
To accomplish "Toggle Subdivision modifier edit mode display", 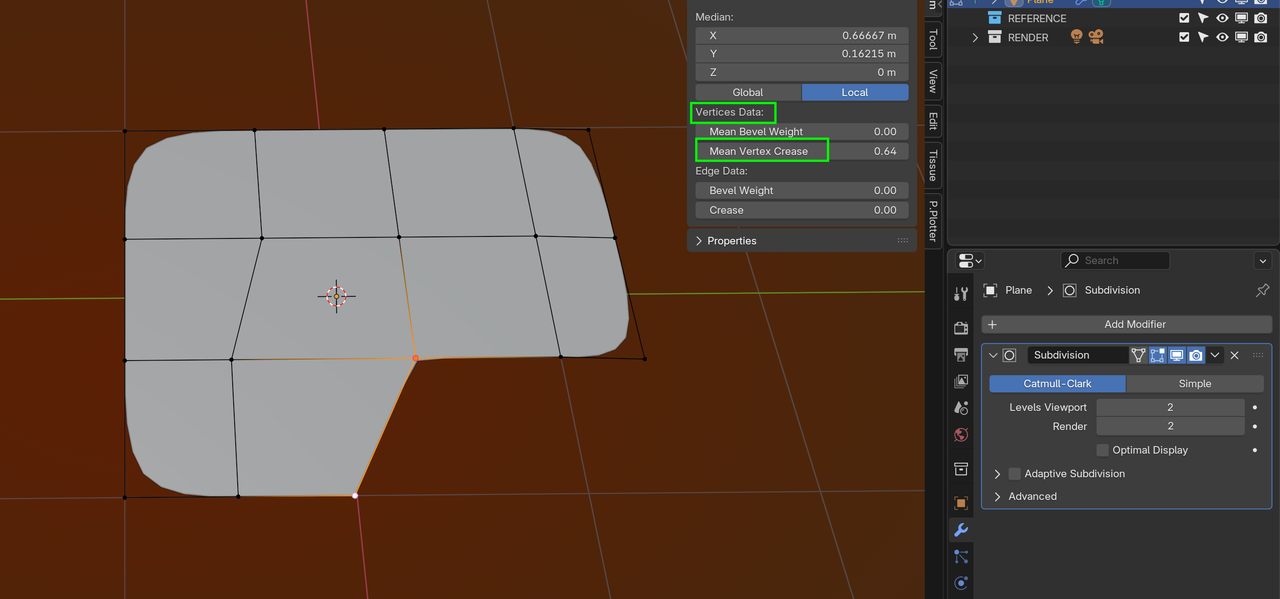I will tap(1157, 355).
